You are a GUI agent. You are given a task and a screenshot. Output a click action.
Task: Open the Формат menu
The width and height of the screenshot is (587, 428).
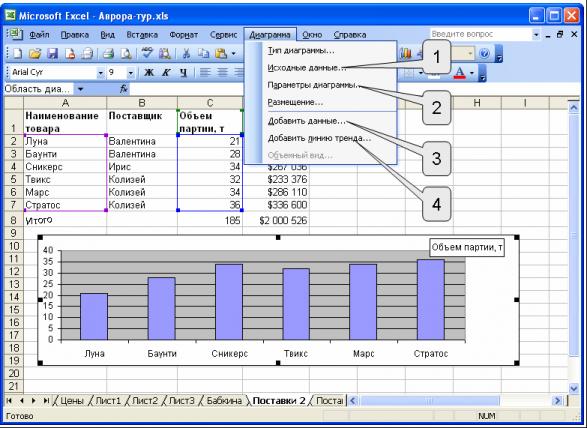(x=183, y=35)
